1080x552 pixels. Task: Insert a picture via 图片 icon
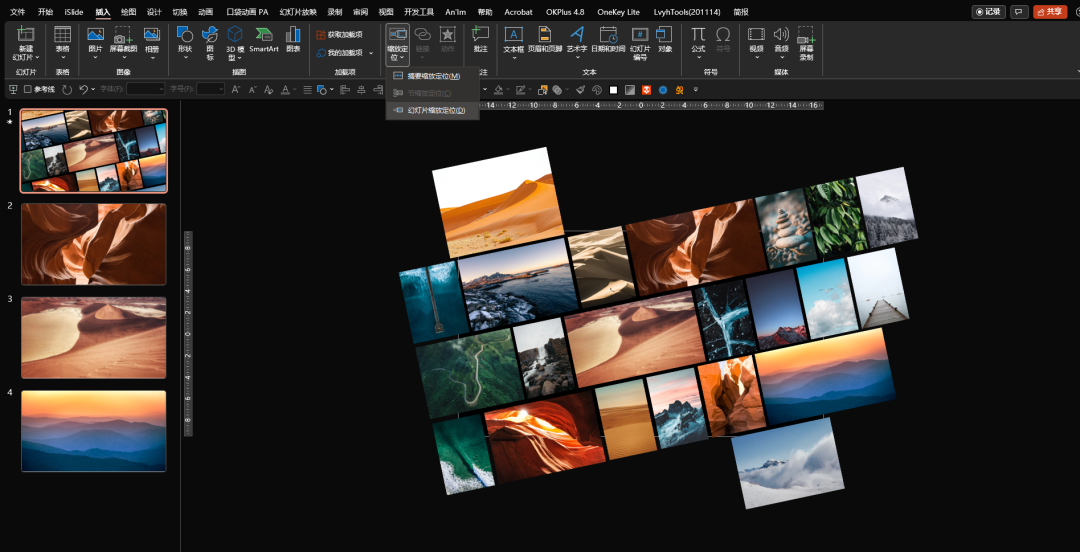(x=95, y=34)
